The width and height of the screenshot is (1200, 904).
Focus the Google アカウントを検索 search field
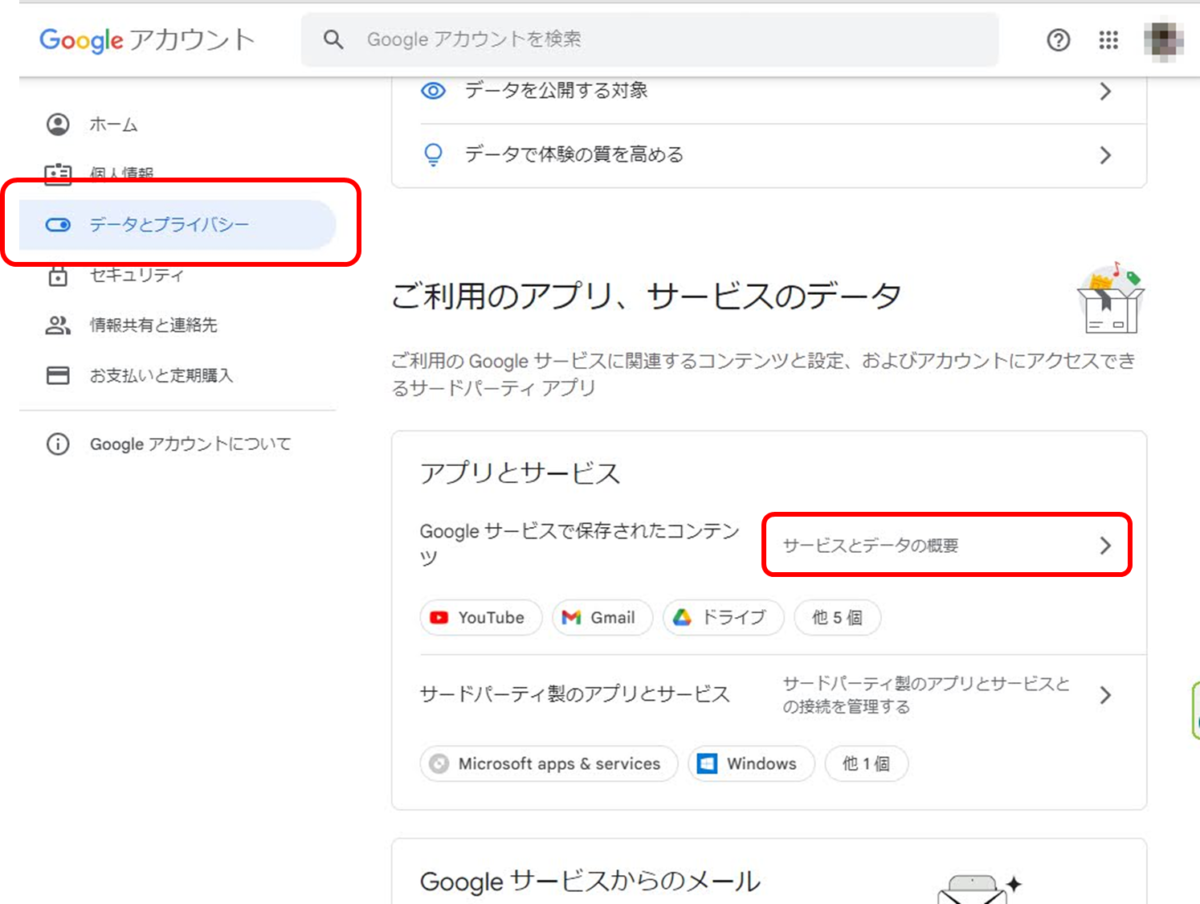(x=650, y=40)
